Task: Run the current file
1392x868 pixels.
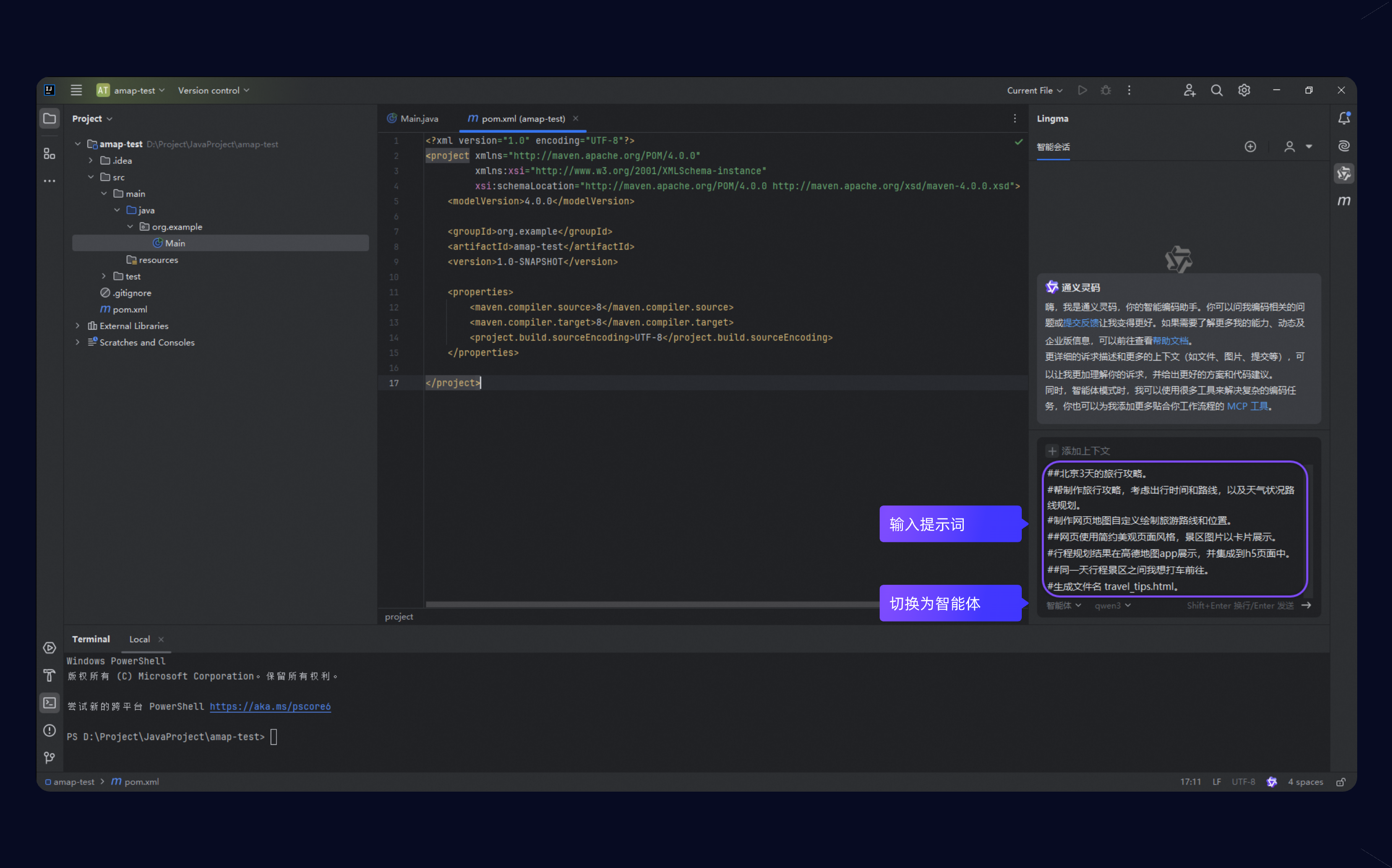Action: (x=1082, y=90)
